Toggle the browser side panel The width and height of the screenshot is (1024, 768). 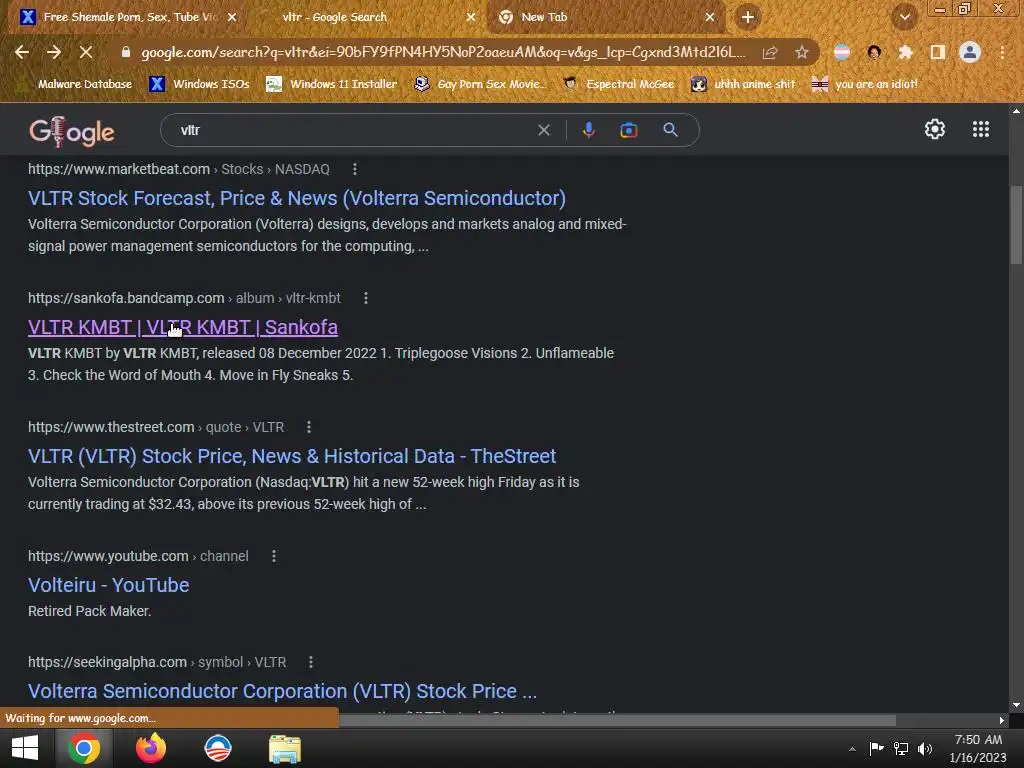coord(938,52)
